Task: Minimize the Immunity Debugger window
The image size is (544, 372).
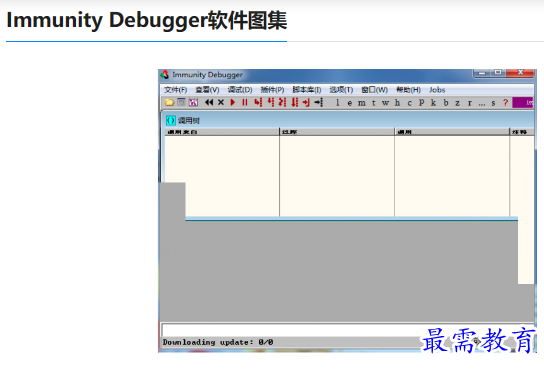Action: [482, 73]
